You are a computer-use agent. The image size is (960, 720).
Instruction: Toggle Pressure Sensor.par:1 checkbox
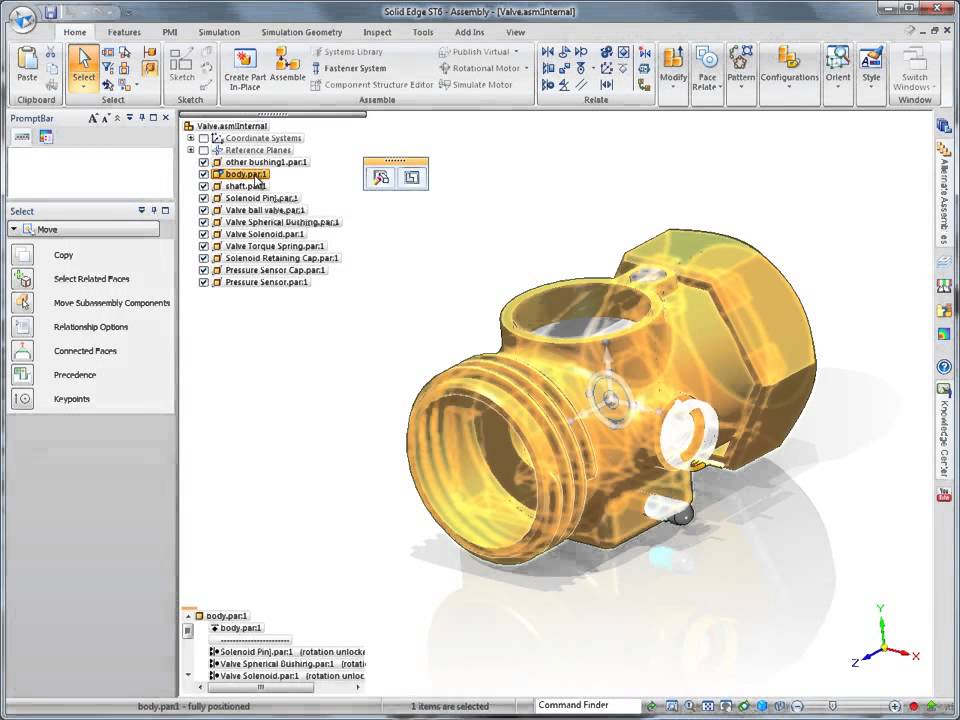[x=204, y=282]
